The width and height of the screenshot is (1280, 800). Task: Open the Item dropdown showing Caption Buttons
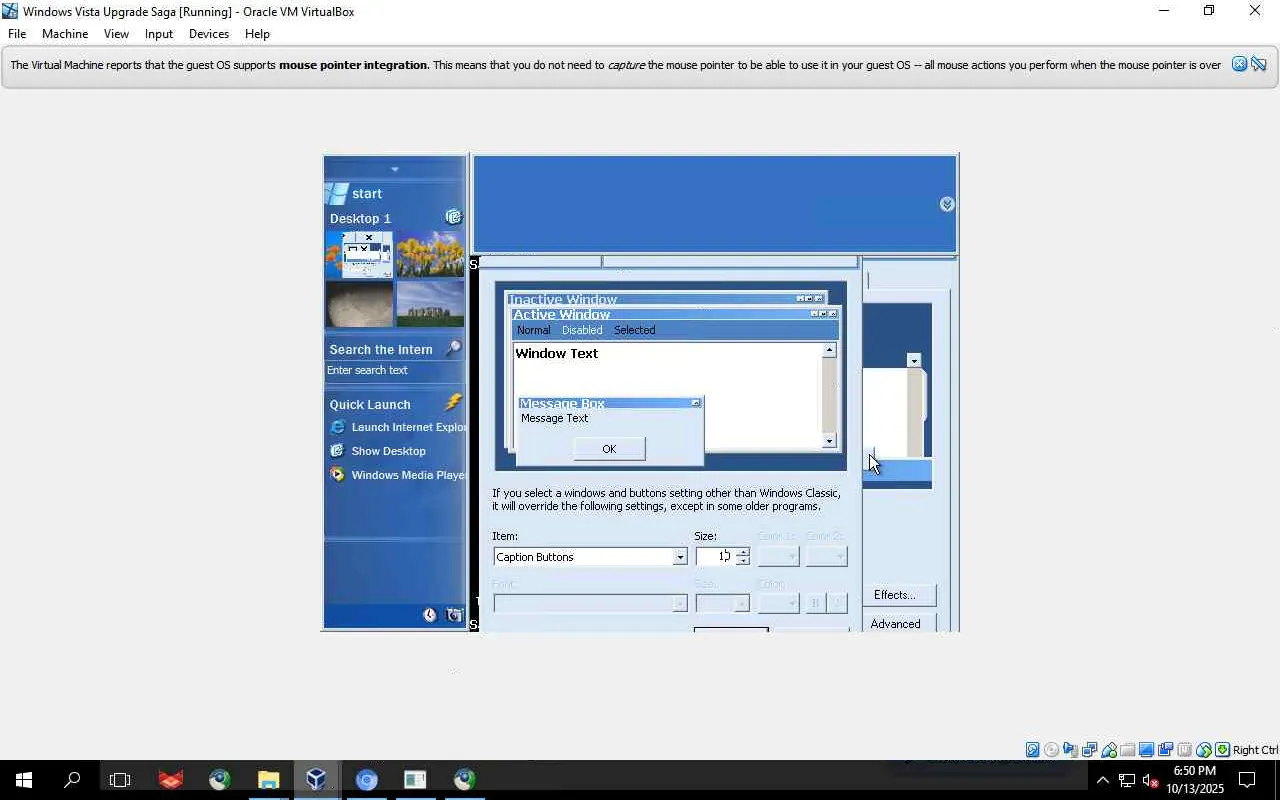(680, 557)
